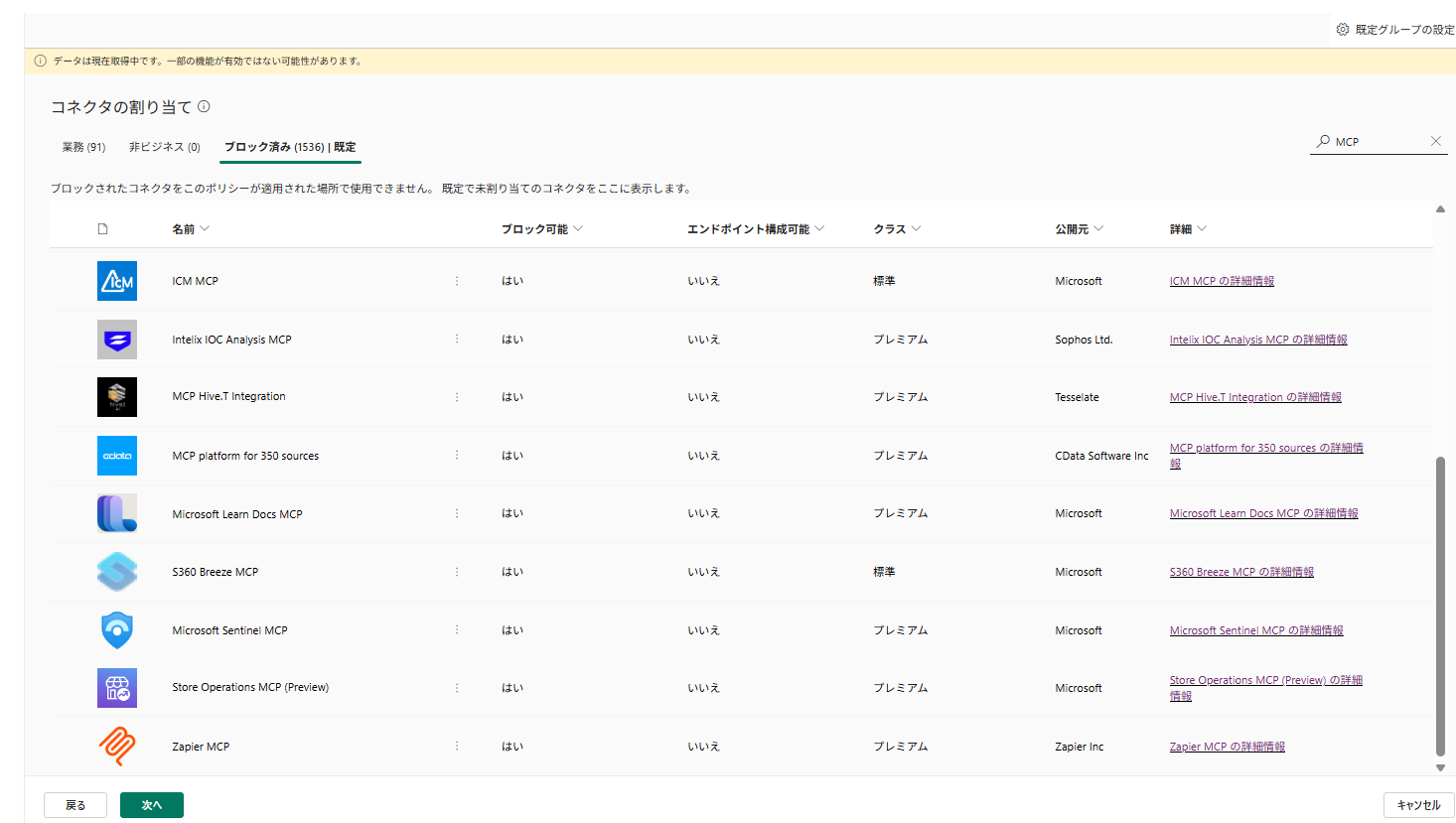The image size is (1456, 823).
Task: Click the gear icon for 既定グループの設定
Action: point(1343,30)
